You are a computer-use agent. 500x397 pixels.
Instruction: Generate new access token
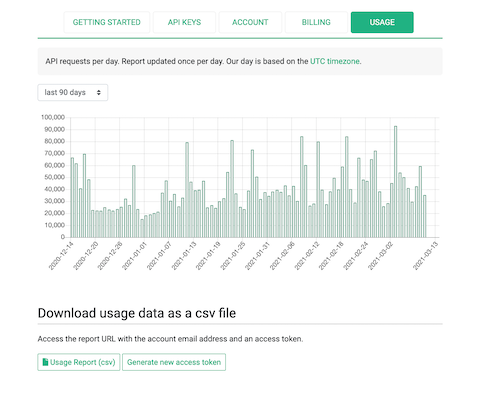tap(174, 362)
